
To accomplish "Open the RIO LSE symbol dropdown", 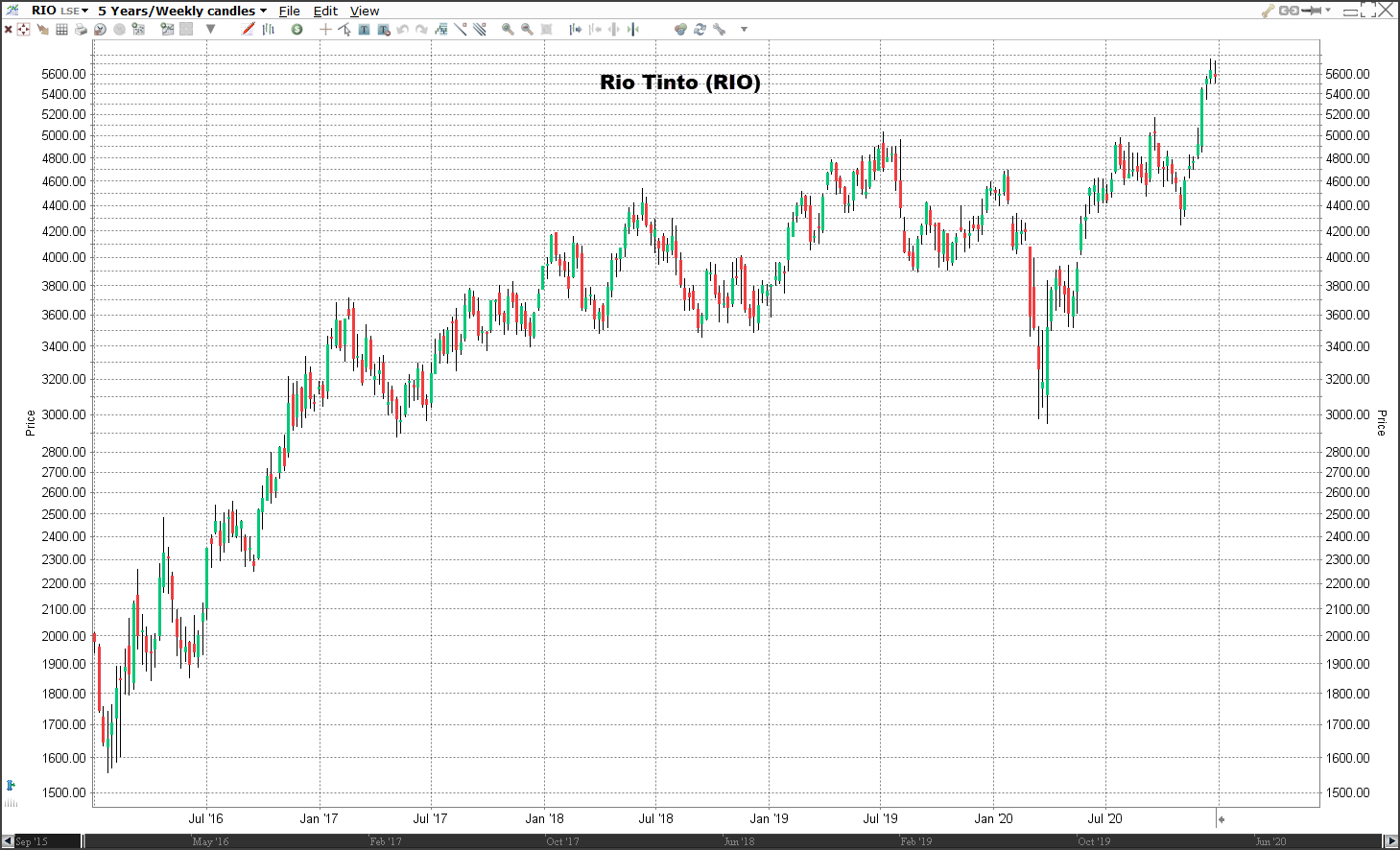I will pyautogui.click(x=59, y=11).
